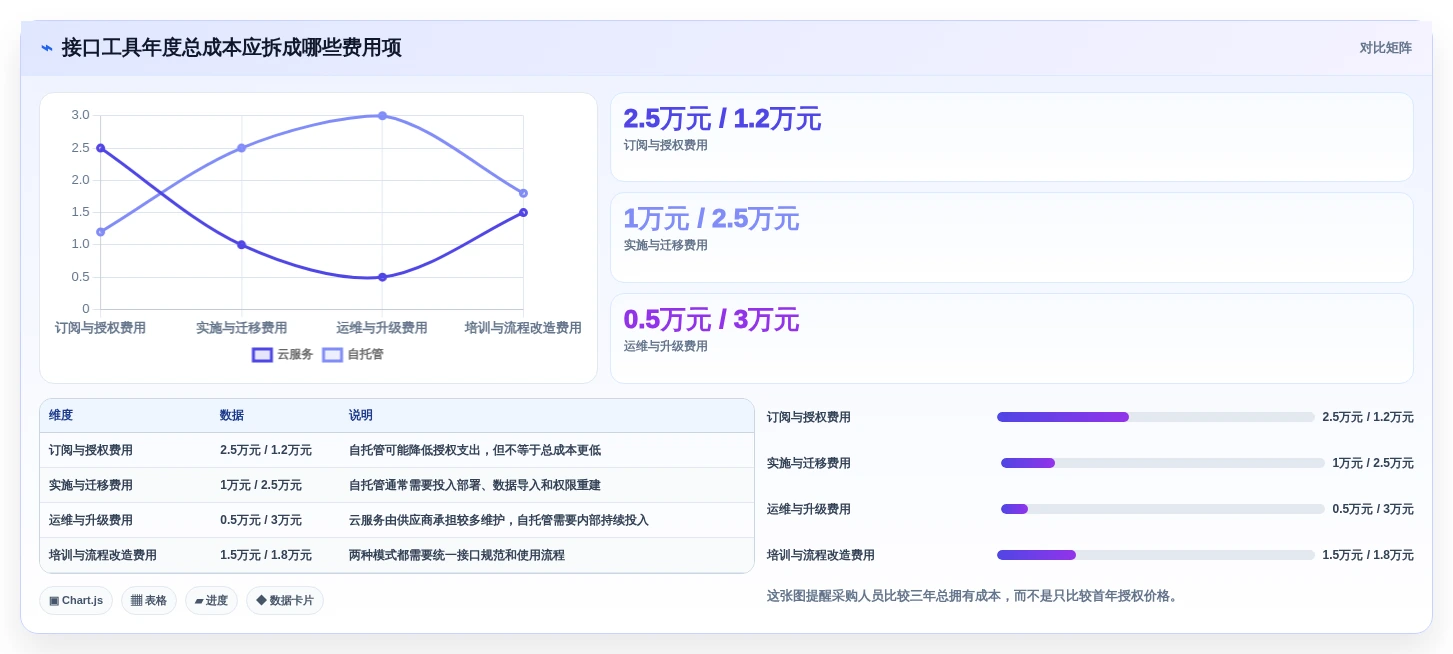Click 自托管 point at 实施与迁移费用

click(241, 148)
